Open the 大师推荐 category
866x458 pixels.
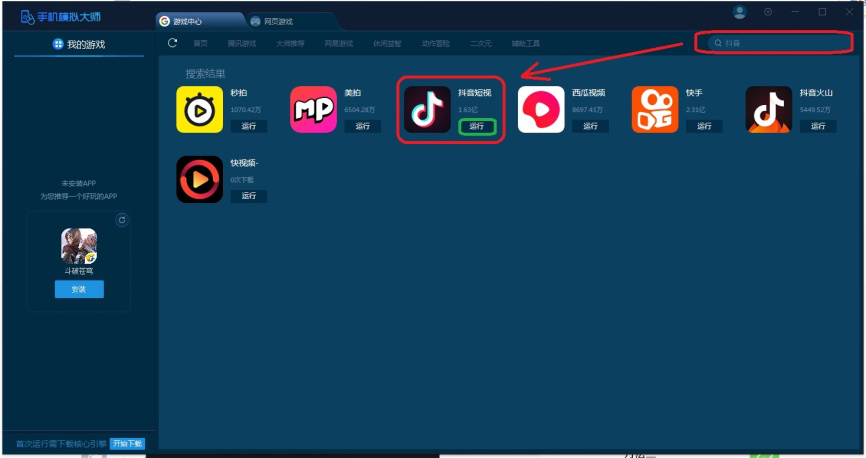[290, 43]
